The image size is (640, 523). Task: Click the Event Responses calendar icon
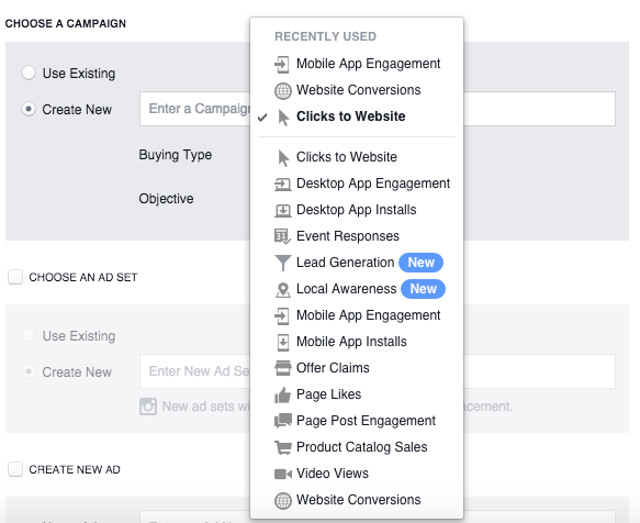pyautogui.click(x=281, y=237)
